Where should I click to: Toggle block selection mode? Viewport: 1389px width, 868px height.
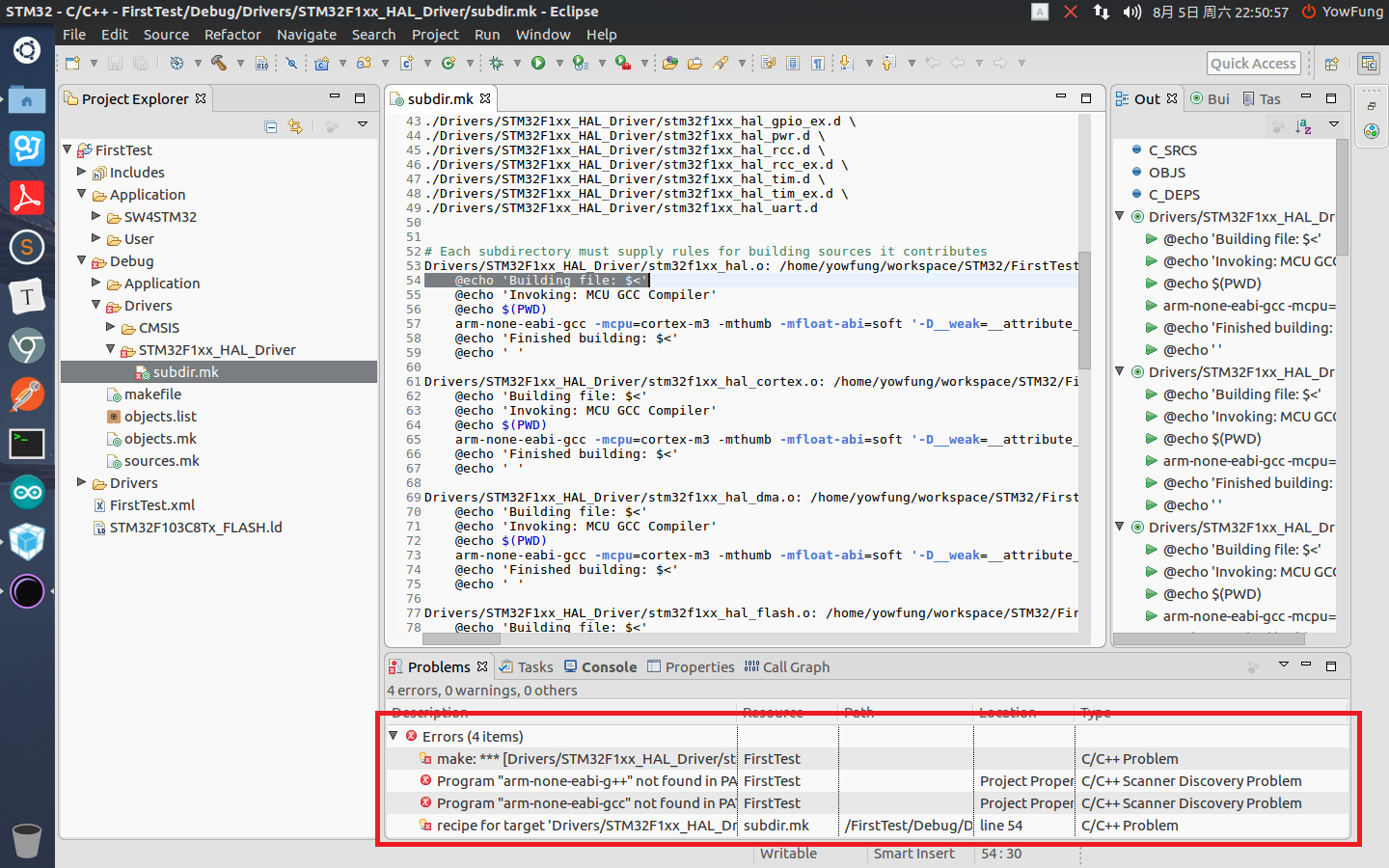point(793,63)
